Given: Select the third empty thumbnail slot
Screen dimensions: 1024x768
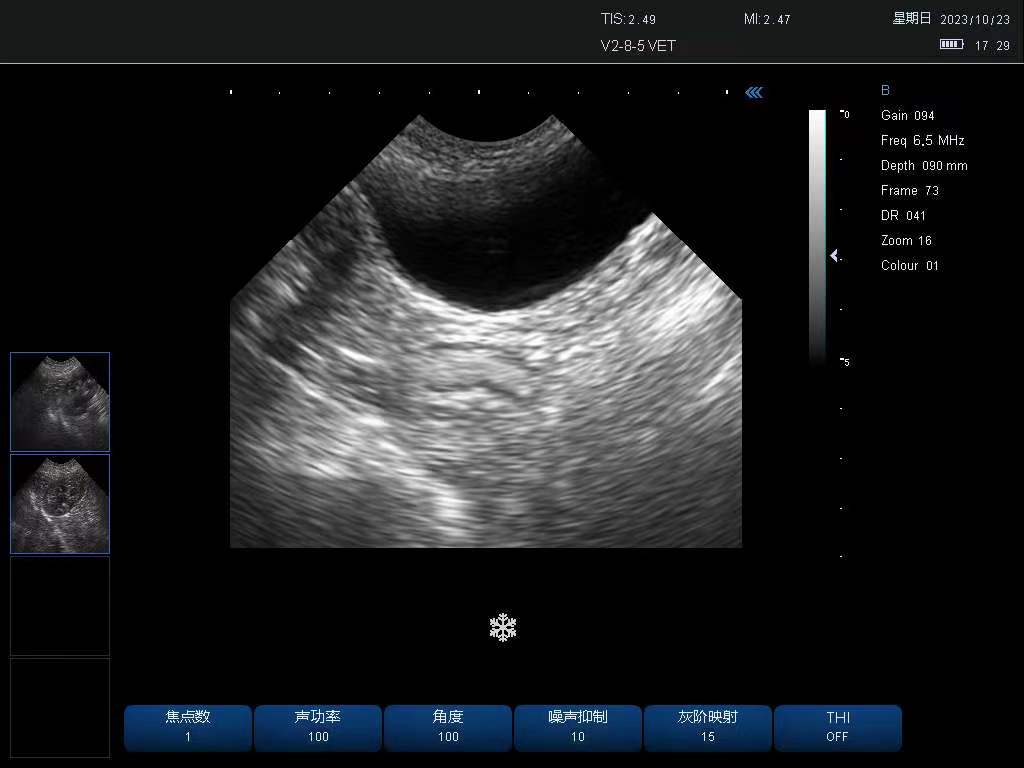Looking at the screenshot, I should pos(60,606).
